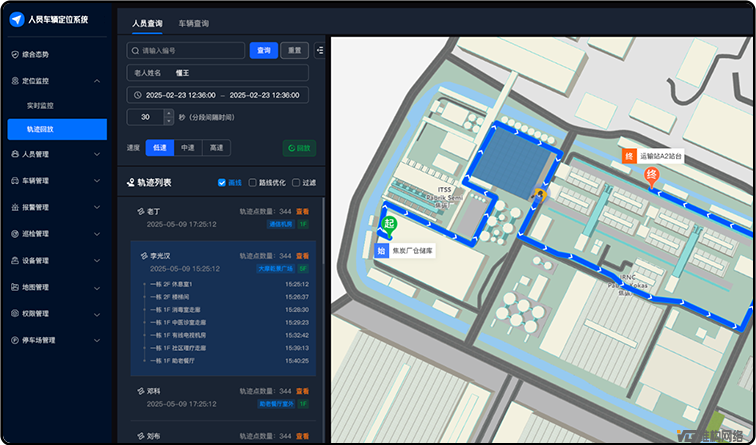Switch to the 车辆查询 tab
Image resolution: width=756 pixels, height=445 pixels.
pyautogui.click(x=194, y=22)
